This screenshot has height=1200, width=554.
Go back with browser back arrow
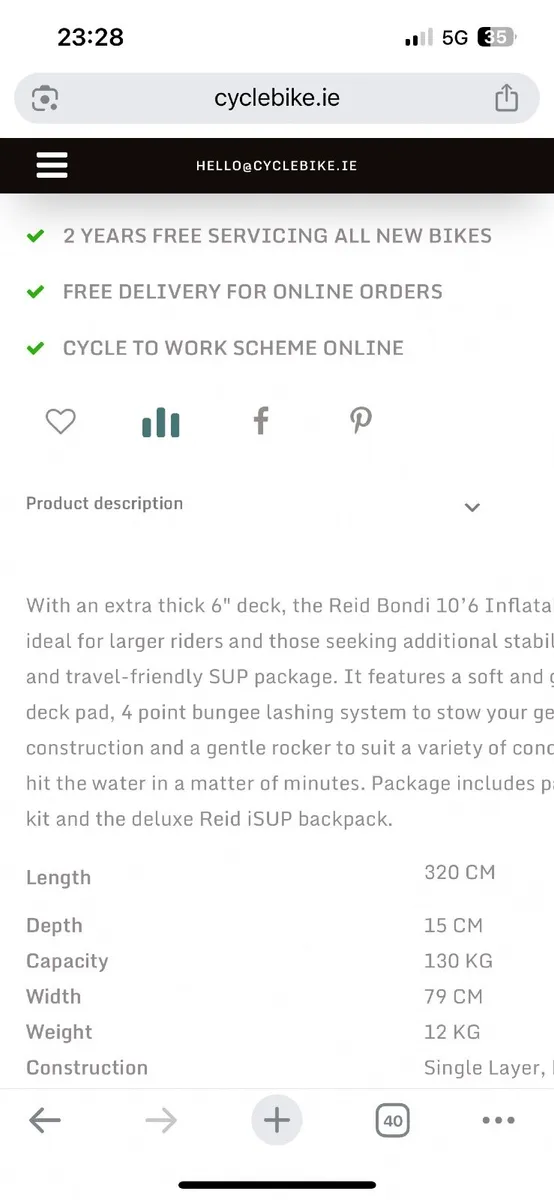coord(45,1120)
